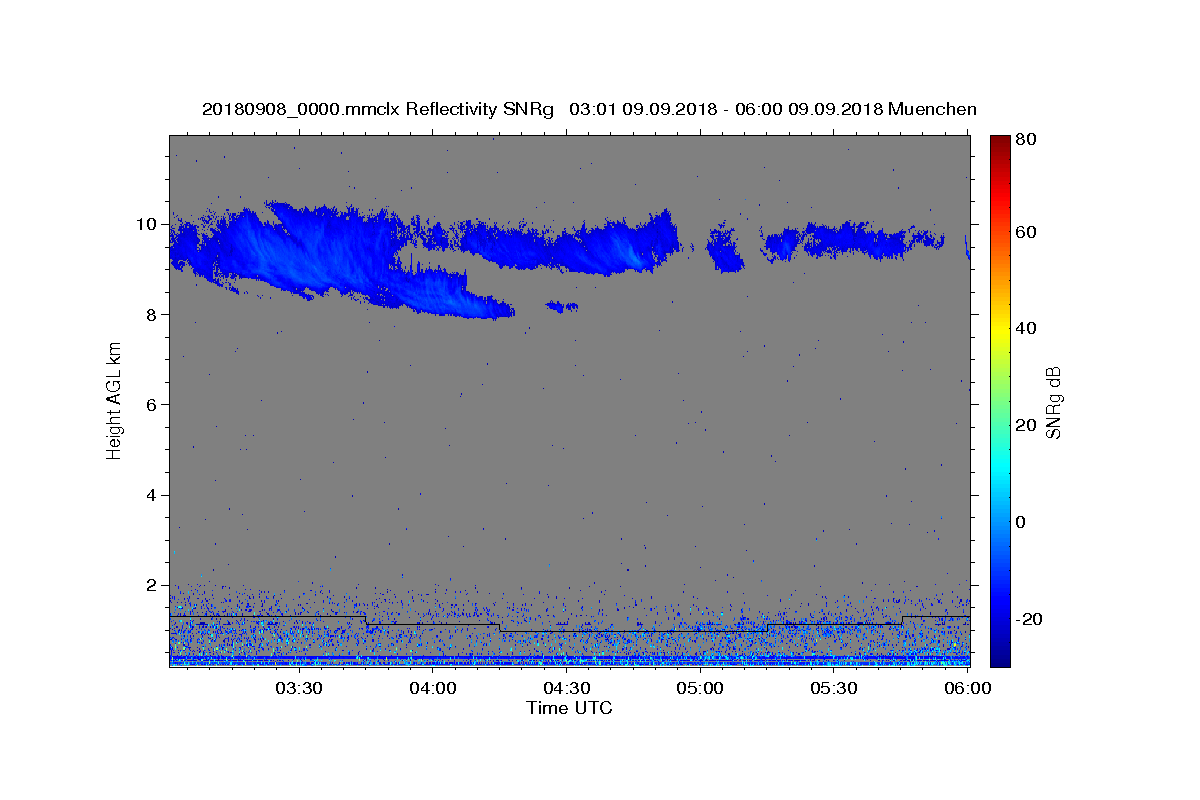Click the SNRg dB colorbar title

pyautogui.click(x=1052, y=401)
